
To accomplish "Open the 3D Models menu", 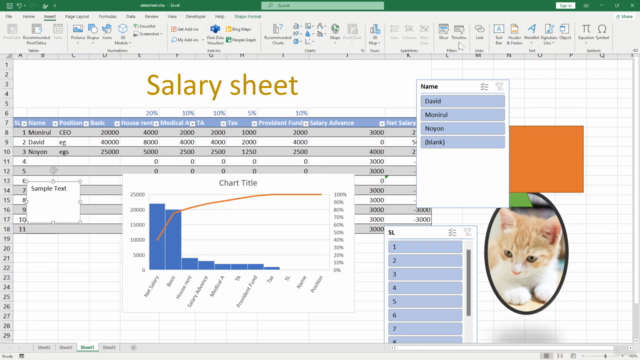I will coord(122,34).
